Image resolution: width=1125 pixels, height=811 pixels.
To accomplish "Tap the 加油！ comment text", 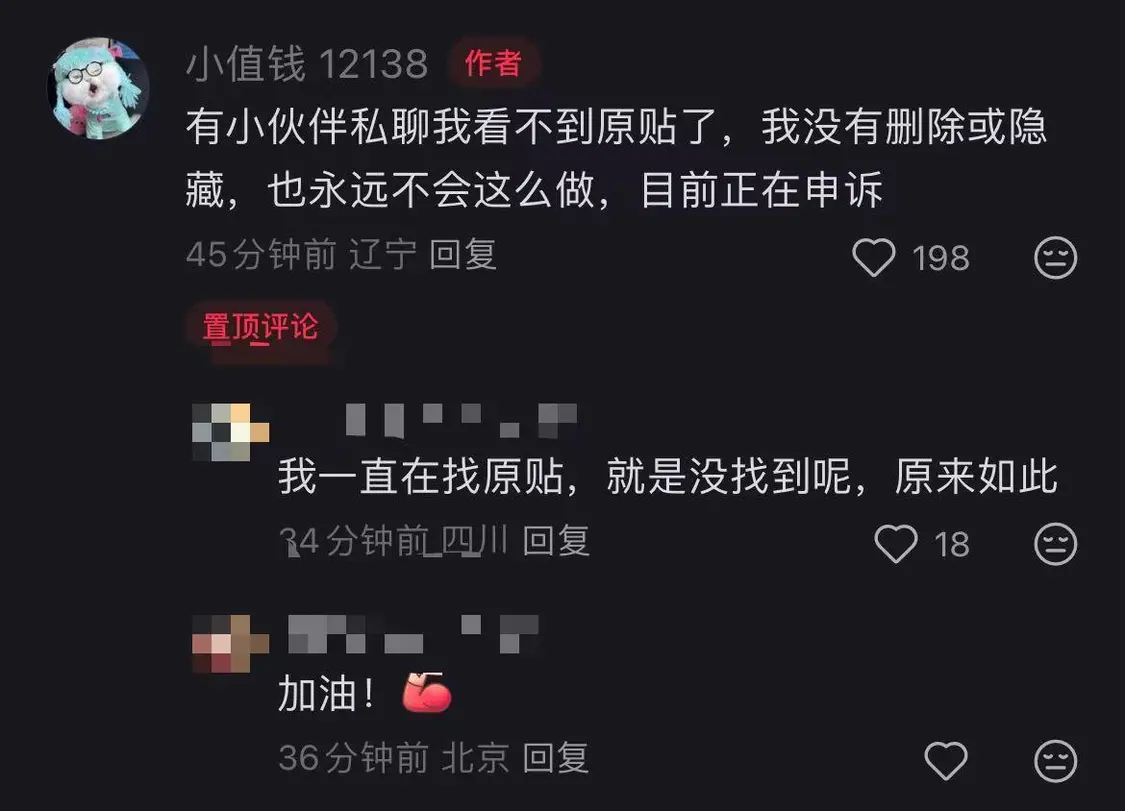I will click(x=326, y=693).
